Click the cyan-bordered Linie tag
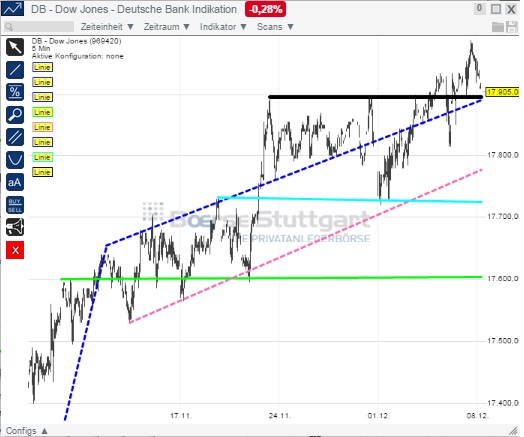This screenshot has height=437, width=524. [x=42, y=157]
